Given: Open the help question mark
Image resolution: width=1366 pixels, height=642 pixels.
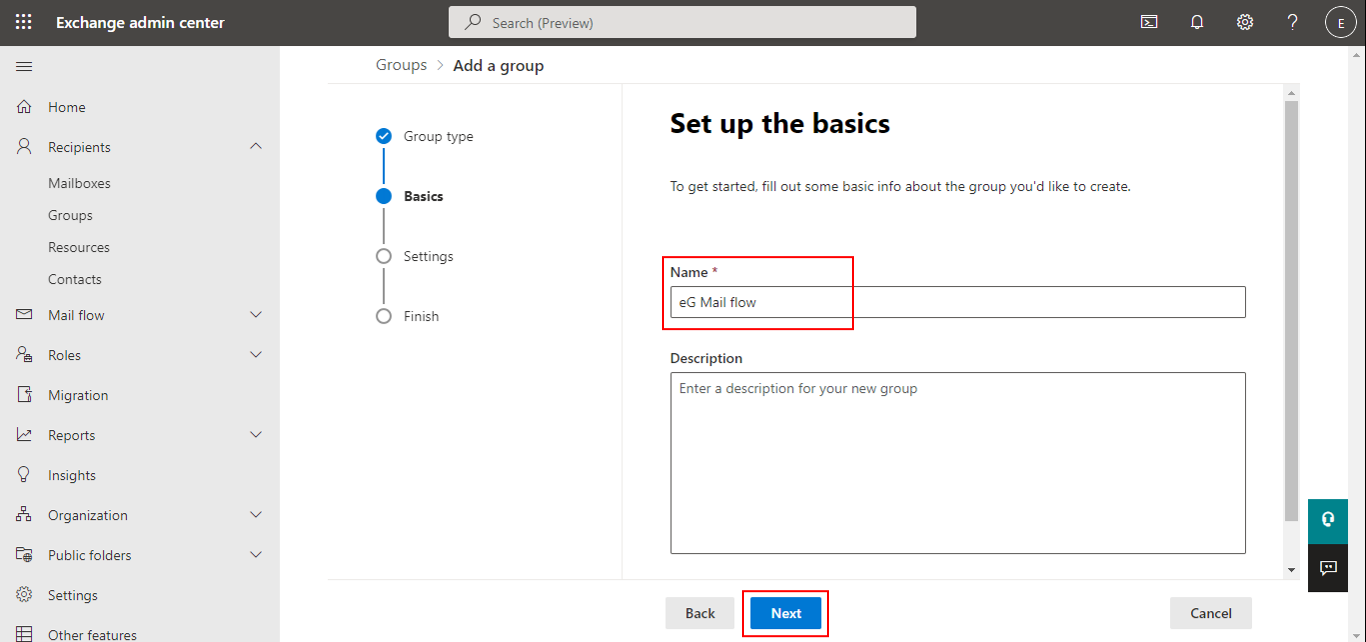Looking at the screenshot, I should click(x=1293, y=22).
